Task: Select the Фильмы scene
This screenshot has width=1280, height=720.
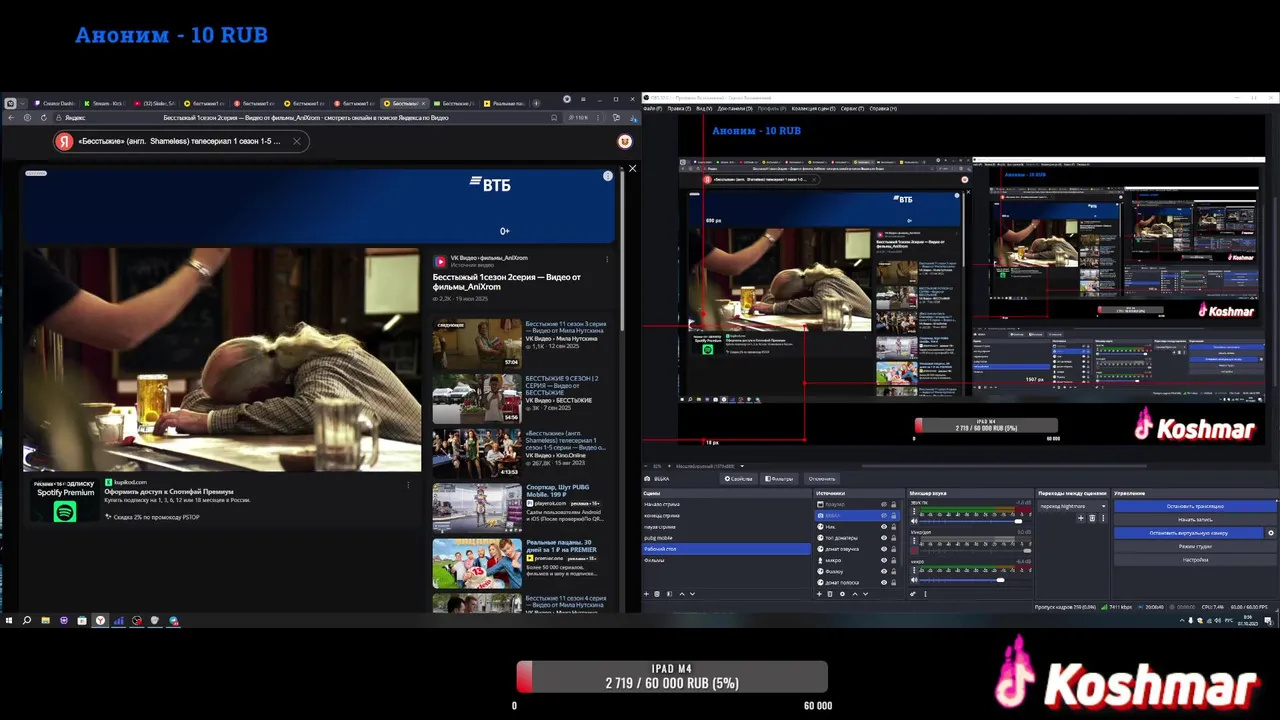Action: [726, 560]
